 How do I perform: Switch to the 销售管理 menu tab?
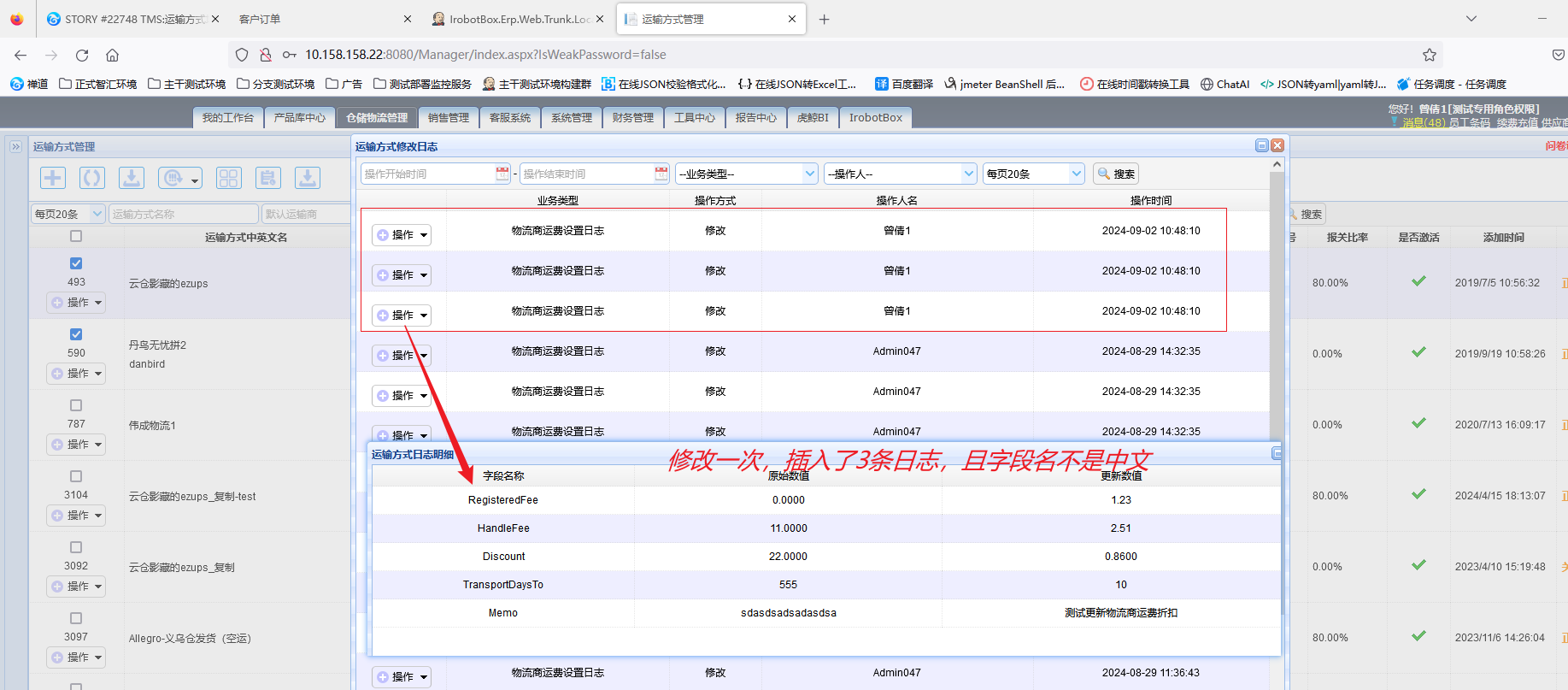click(449, 118)
